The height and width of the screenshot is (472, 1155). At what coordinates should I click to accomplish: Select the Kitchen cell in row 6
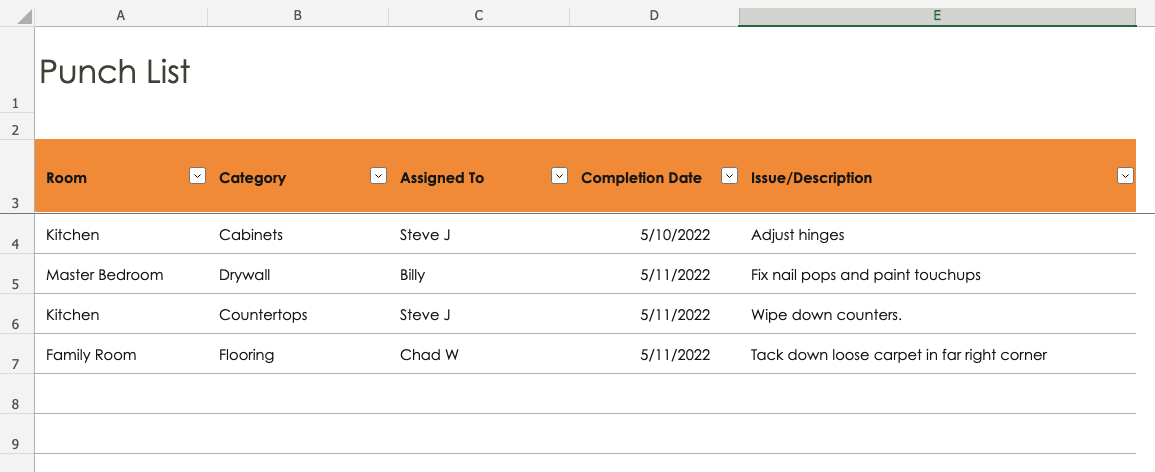coord(121,314)
